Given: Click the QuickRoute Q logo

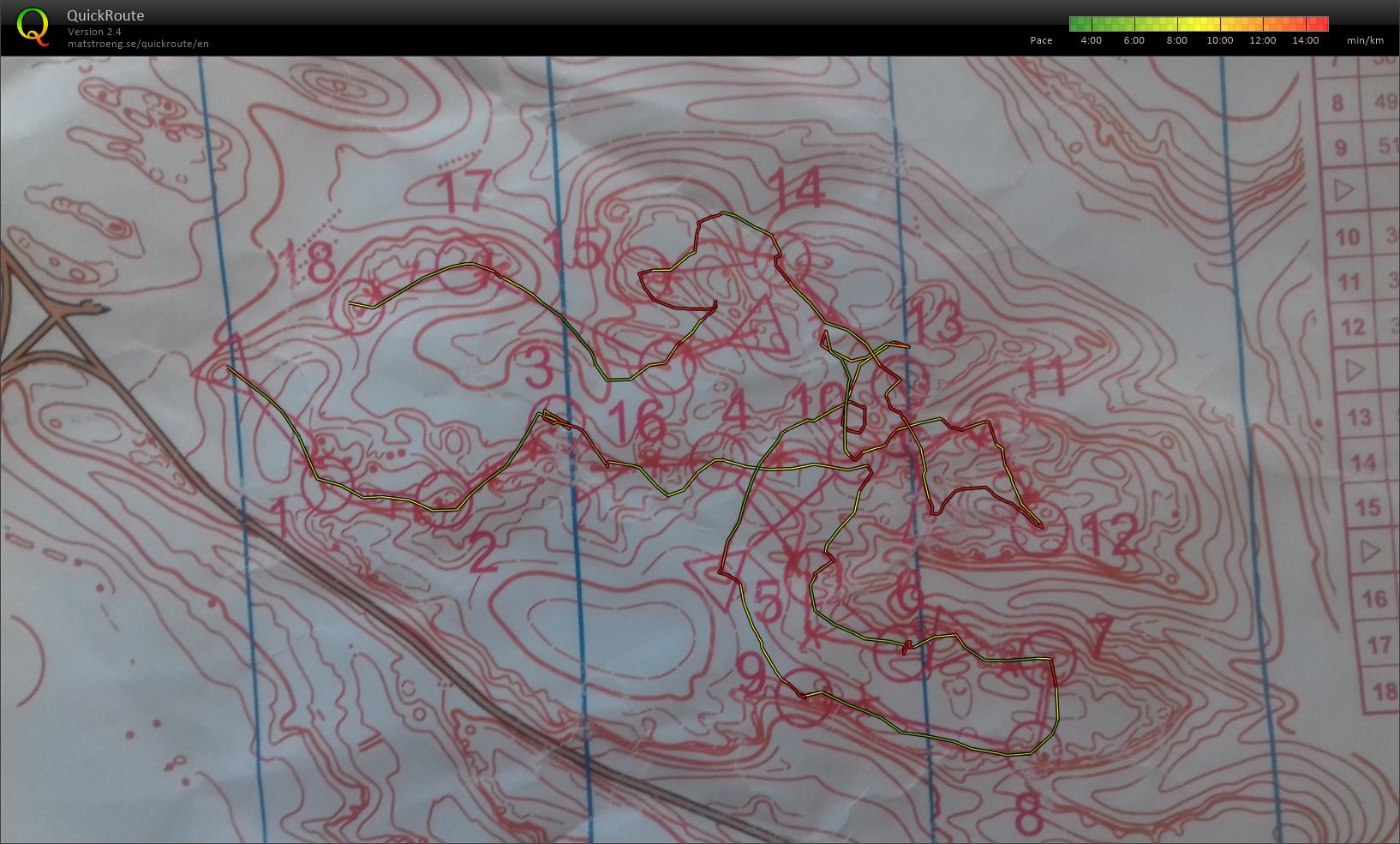Looking at the screenshot, I should click(33, 27).
